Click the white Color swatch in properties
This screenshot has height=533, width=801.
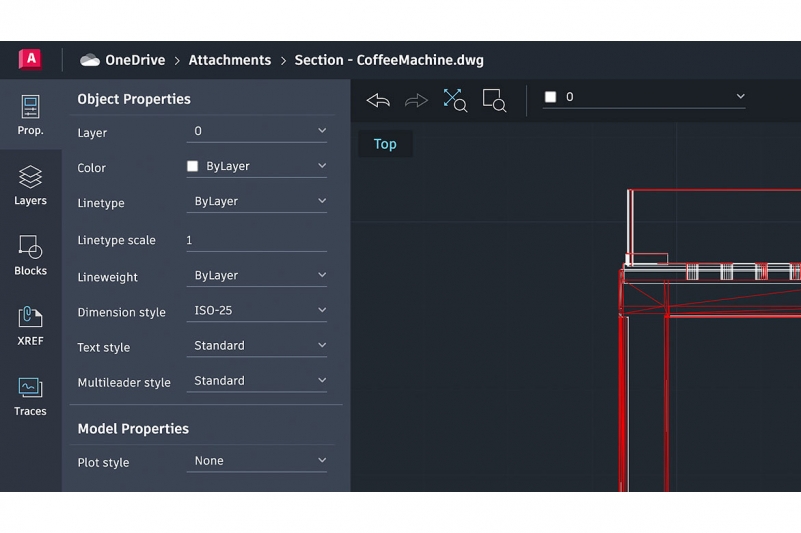[193, 166]
